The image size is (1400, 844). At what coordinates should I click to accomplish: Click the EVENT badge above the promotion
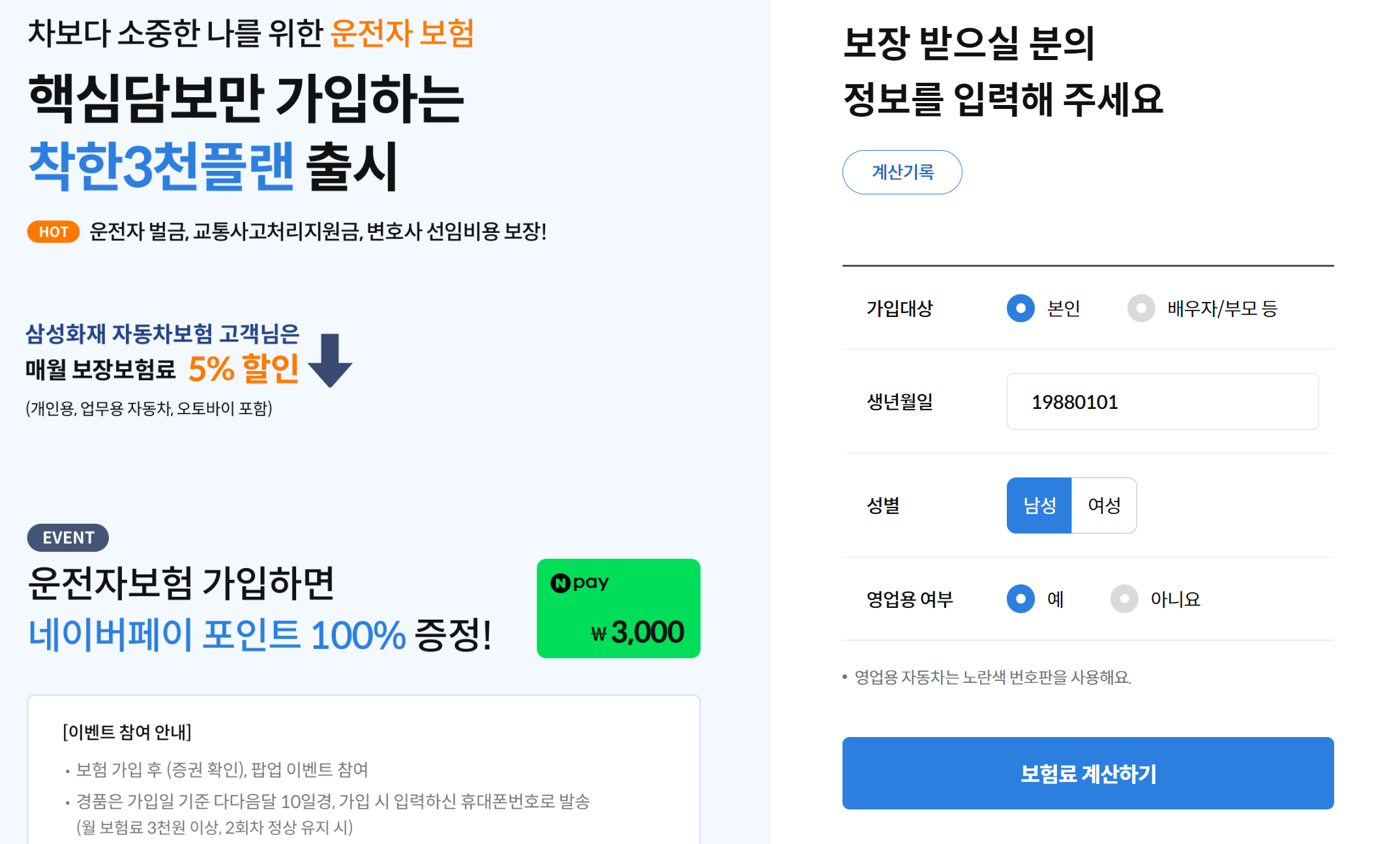[67, 537]
